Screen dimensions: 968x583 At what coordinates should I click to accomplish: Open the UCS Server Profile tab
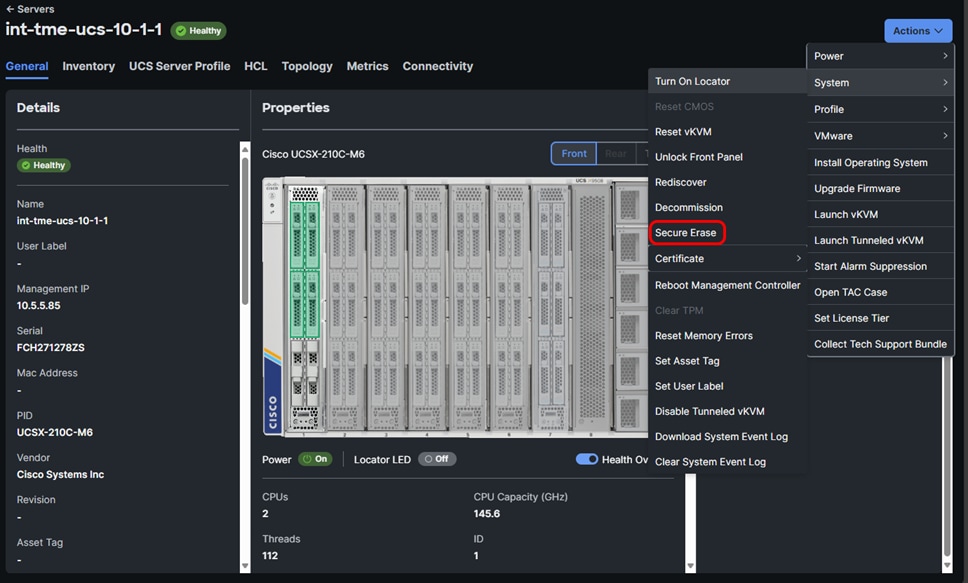tap(180, 66)
